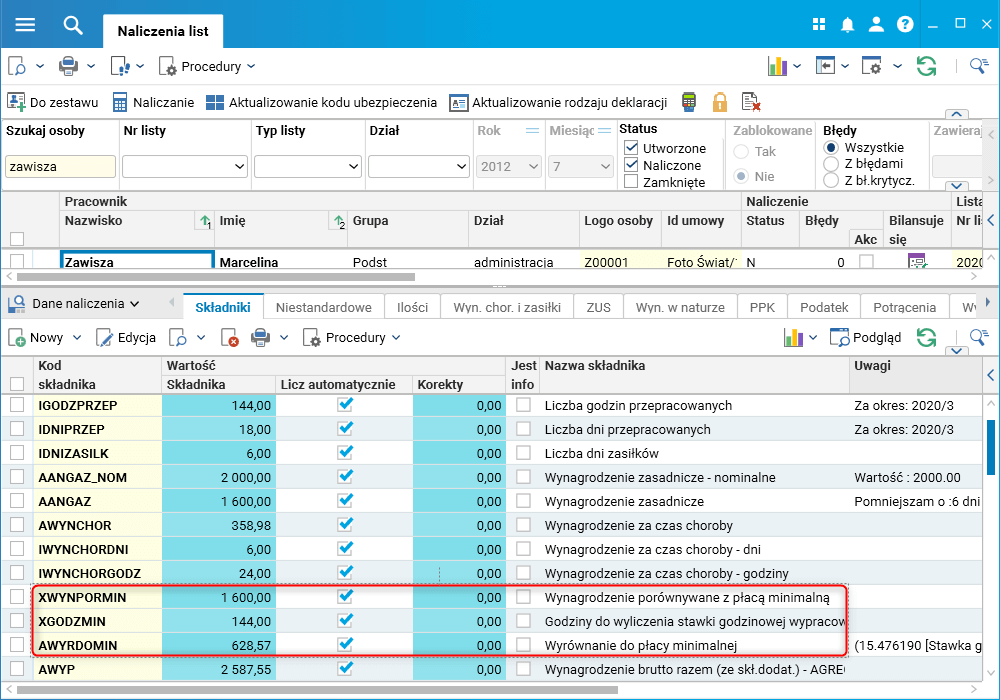Expand the Dane naliczenia dropdown
1000x700 pixels.
tap(79, 304)
